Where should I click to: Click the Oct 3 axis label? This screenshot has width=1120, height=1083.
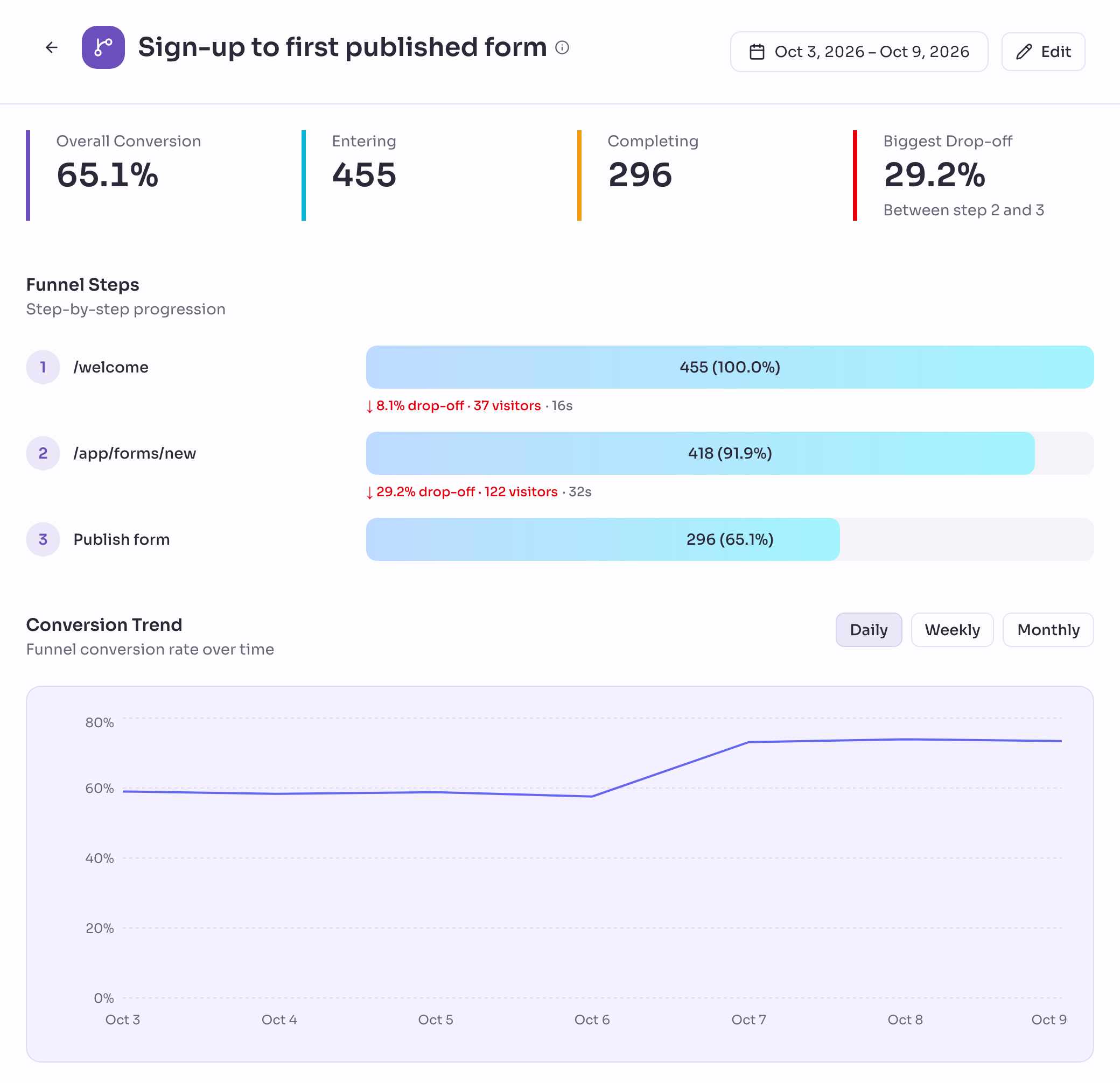(x=122, y=1019)
